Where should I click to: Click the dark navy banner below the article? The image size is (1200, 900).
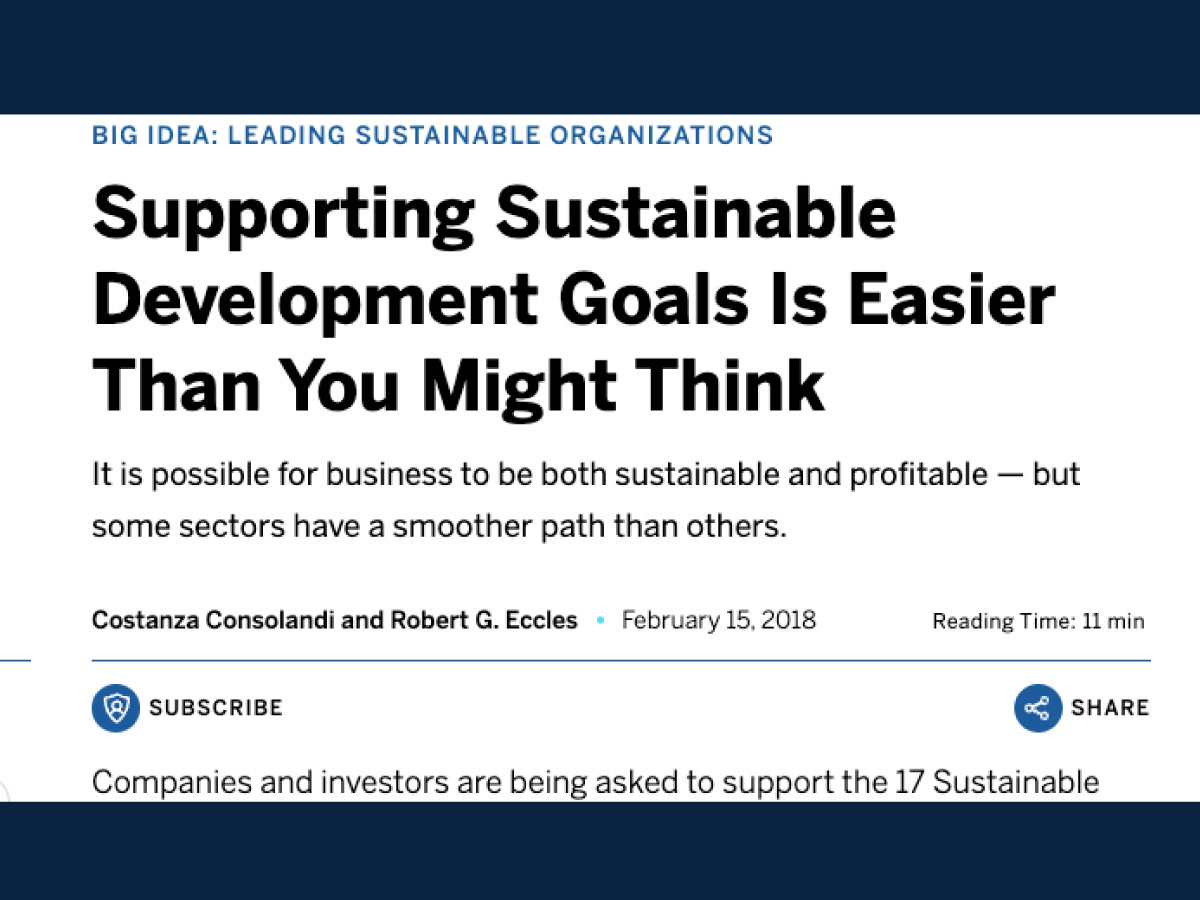pos(600,850)
